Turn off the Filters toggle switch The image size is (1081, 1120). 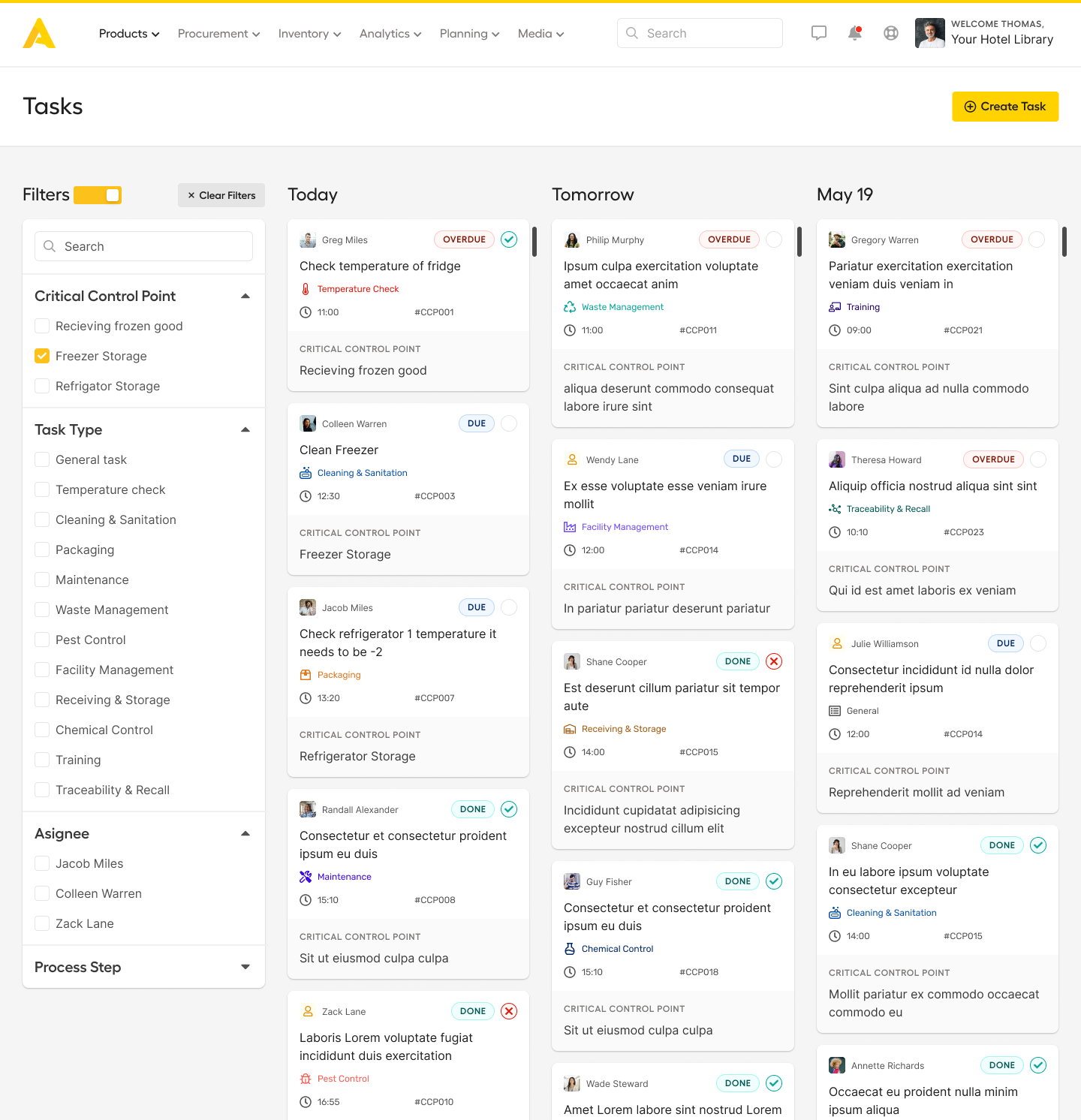(99, 194)
